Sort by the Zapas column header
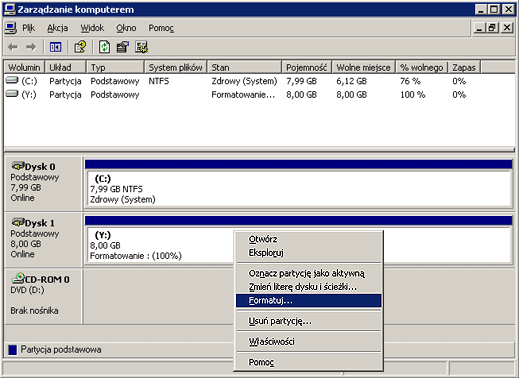 tap(464, 67)
